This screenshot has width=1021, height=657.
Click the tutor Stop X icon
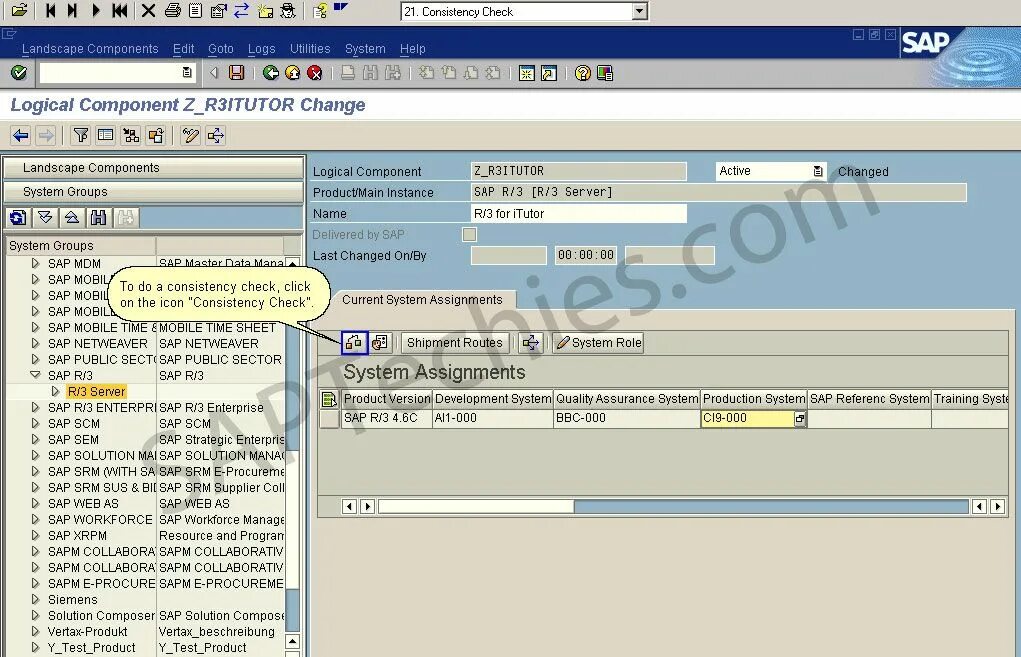(148, 10)
